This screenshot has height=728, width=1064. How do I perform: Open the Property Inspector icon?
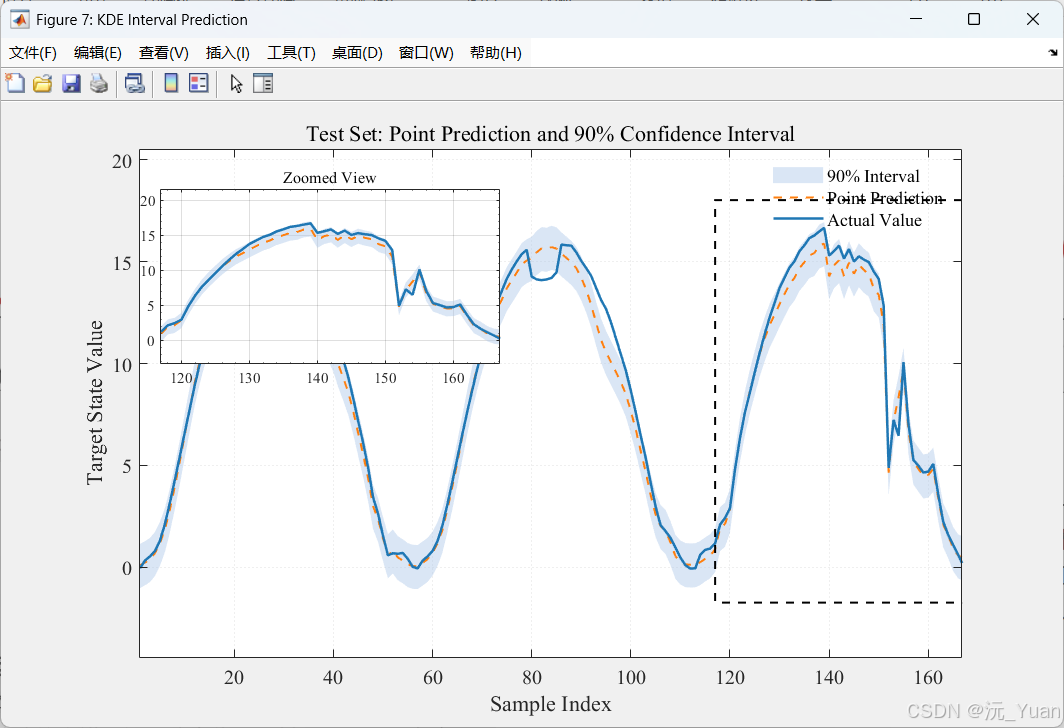[x=263, y=83]
